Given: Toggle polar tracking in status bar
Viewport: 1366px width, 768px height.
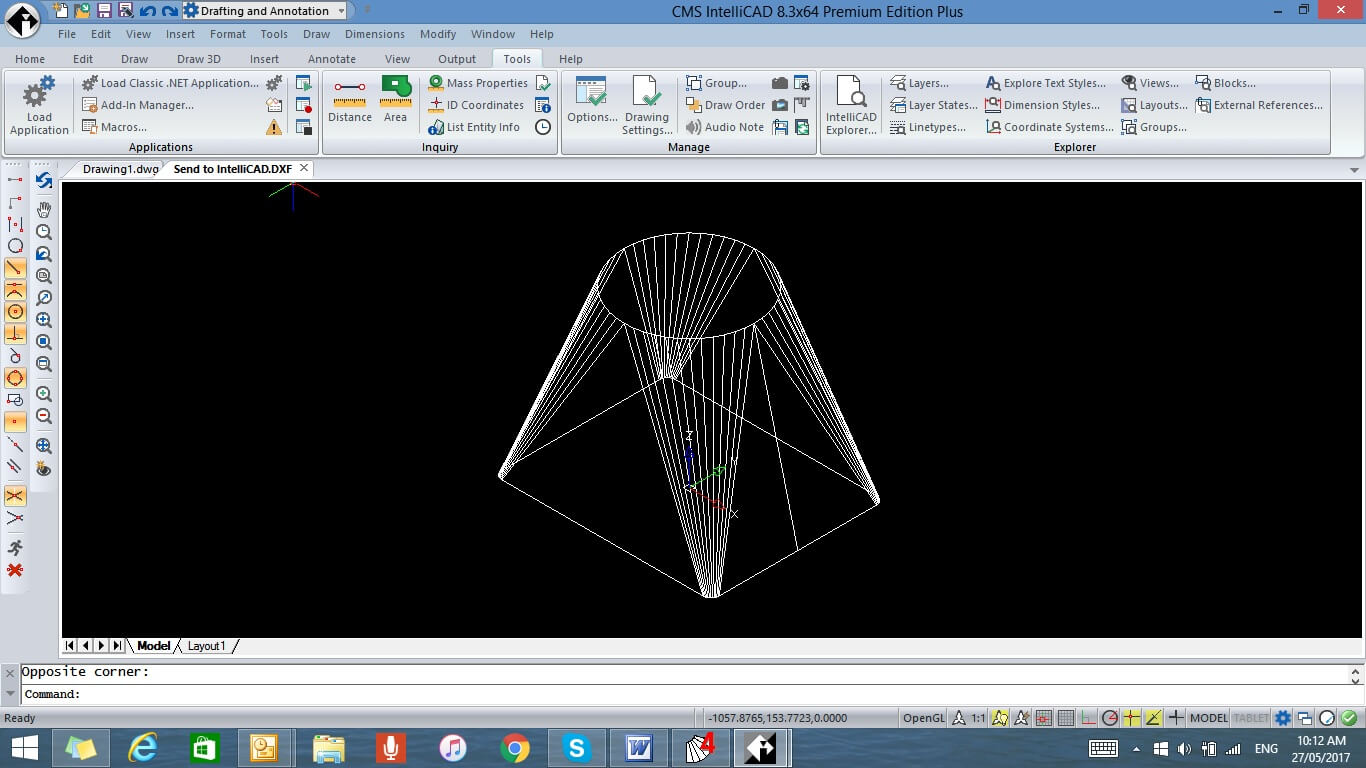Looking at the screenshot, I should point(1110,718).
